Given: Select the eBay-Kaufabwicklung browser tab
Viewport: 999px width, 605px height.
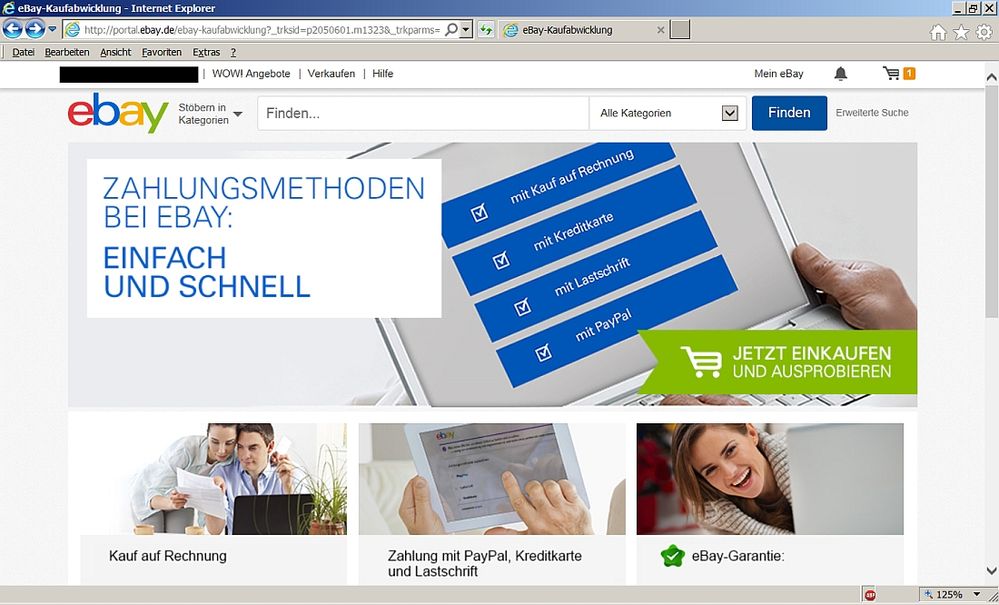Looking at the screenshot, I should (x=570, y=29).
